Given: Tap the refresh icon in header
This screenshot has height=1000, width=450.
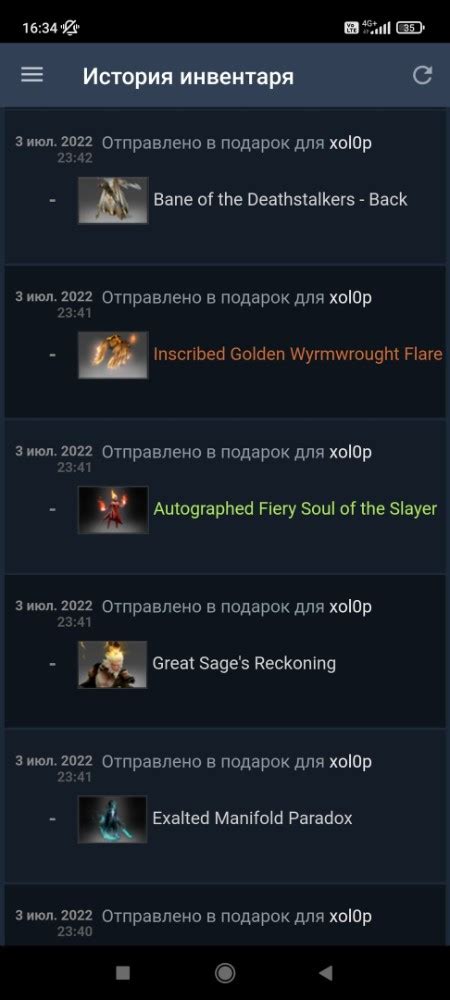Looking at the screenshot, I should point(422,75).
